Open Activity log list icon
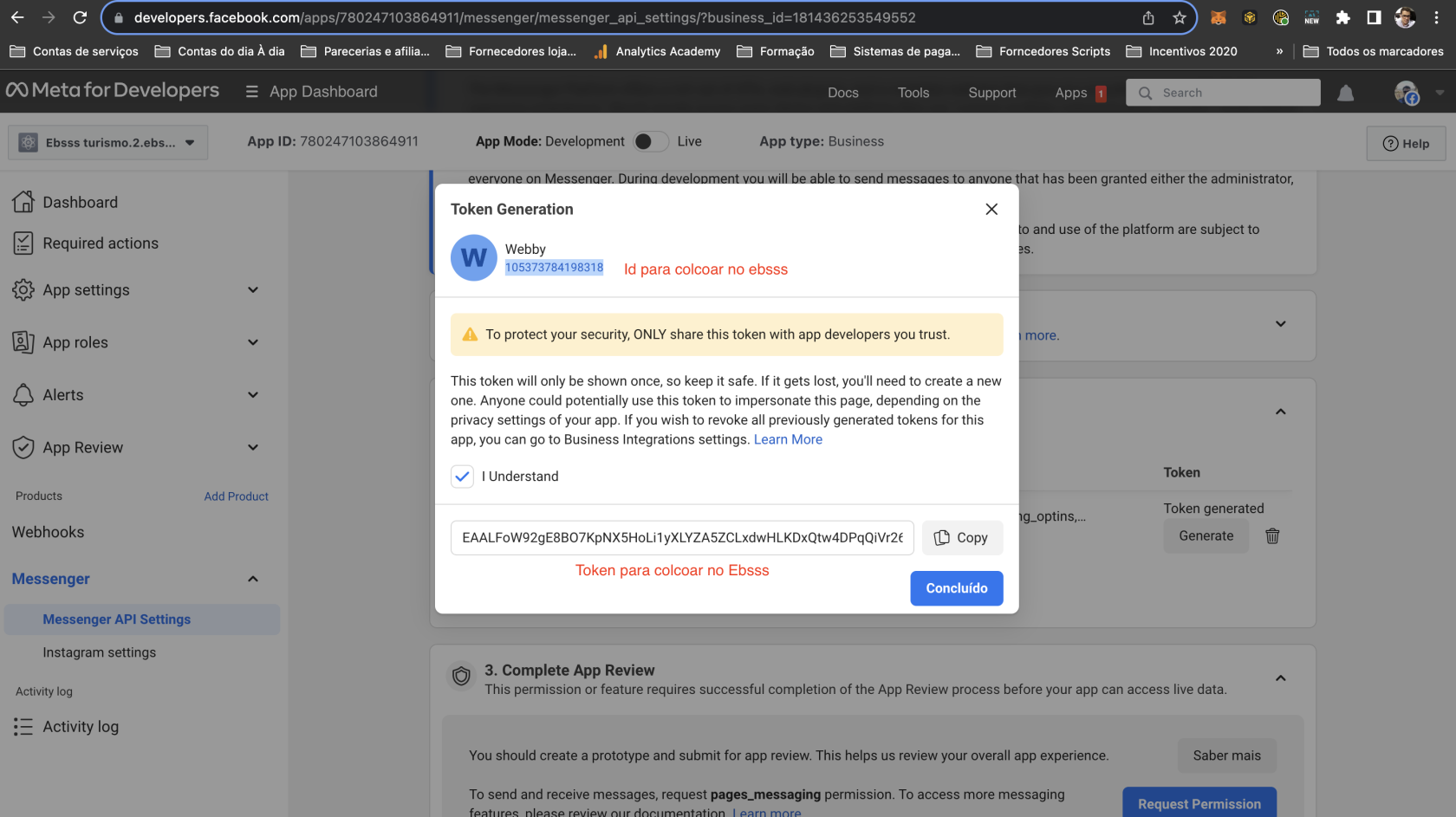This screenshot has width=1456, height=817. point(23,727)
